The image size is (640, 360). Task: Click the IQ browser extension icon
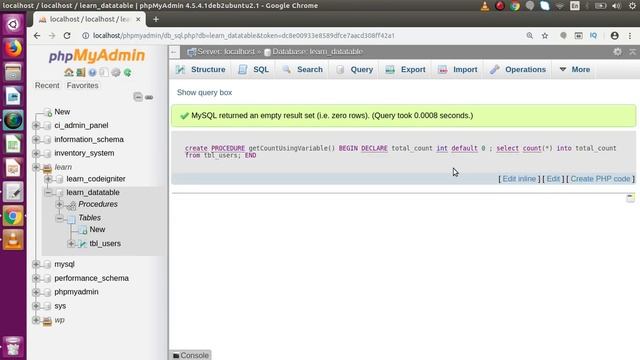coord(593,36)
